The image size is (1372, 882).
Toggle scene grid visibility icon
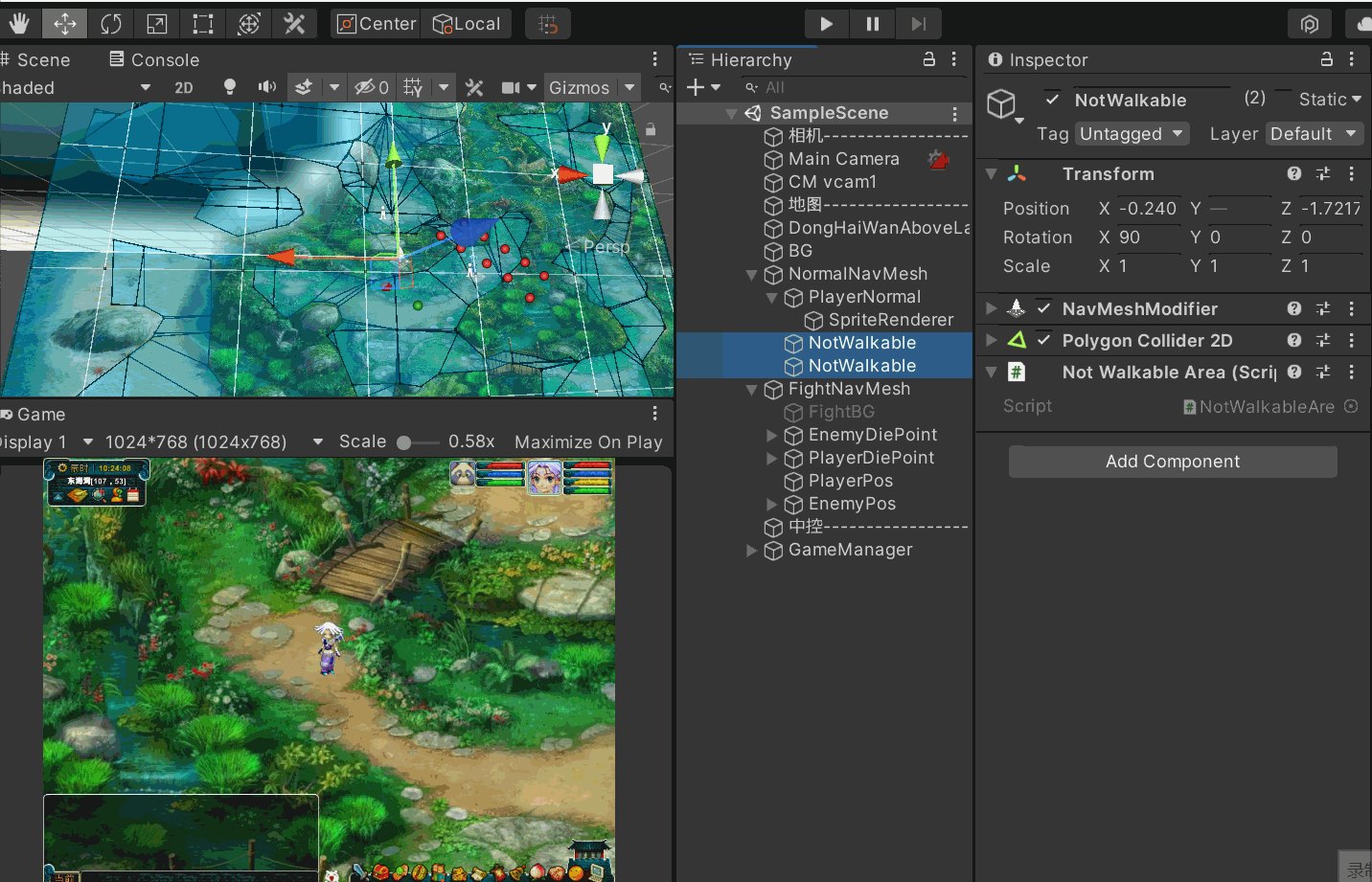click(413, 87)
